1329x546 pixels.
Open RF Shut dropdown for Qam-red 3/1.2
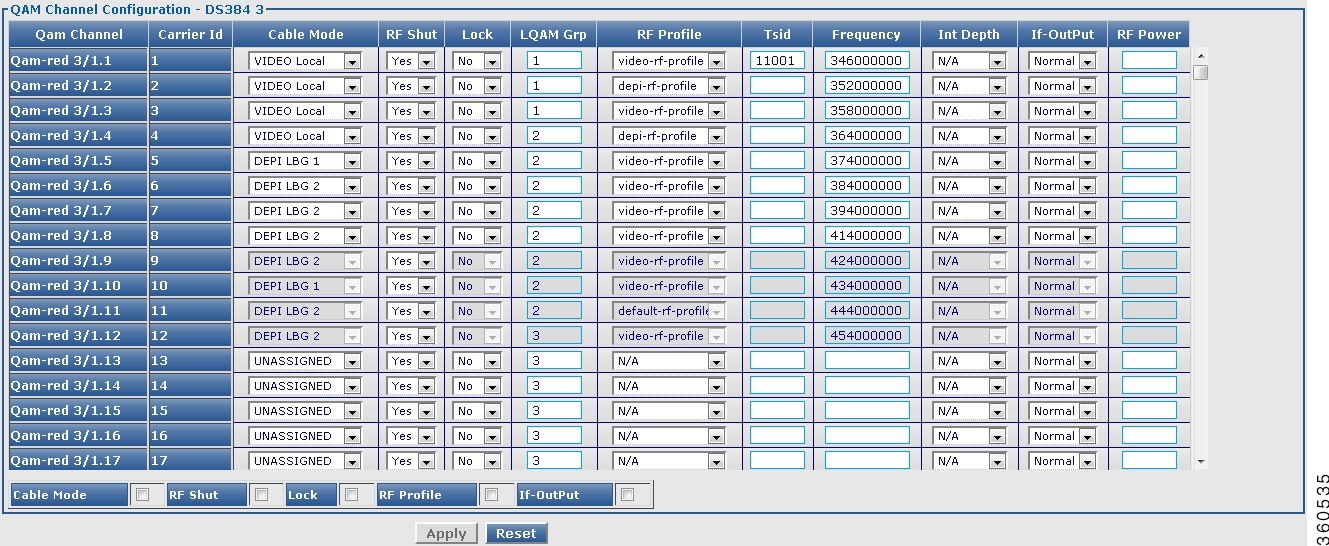pos(411,86)
